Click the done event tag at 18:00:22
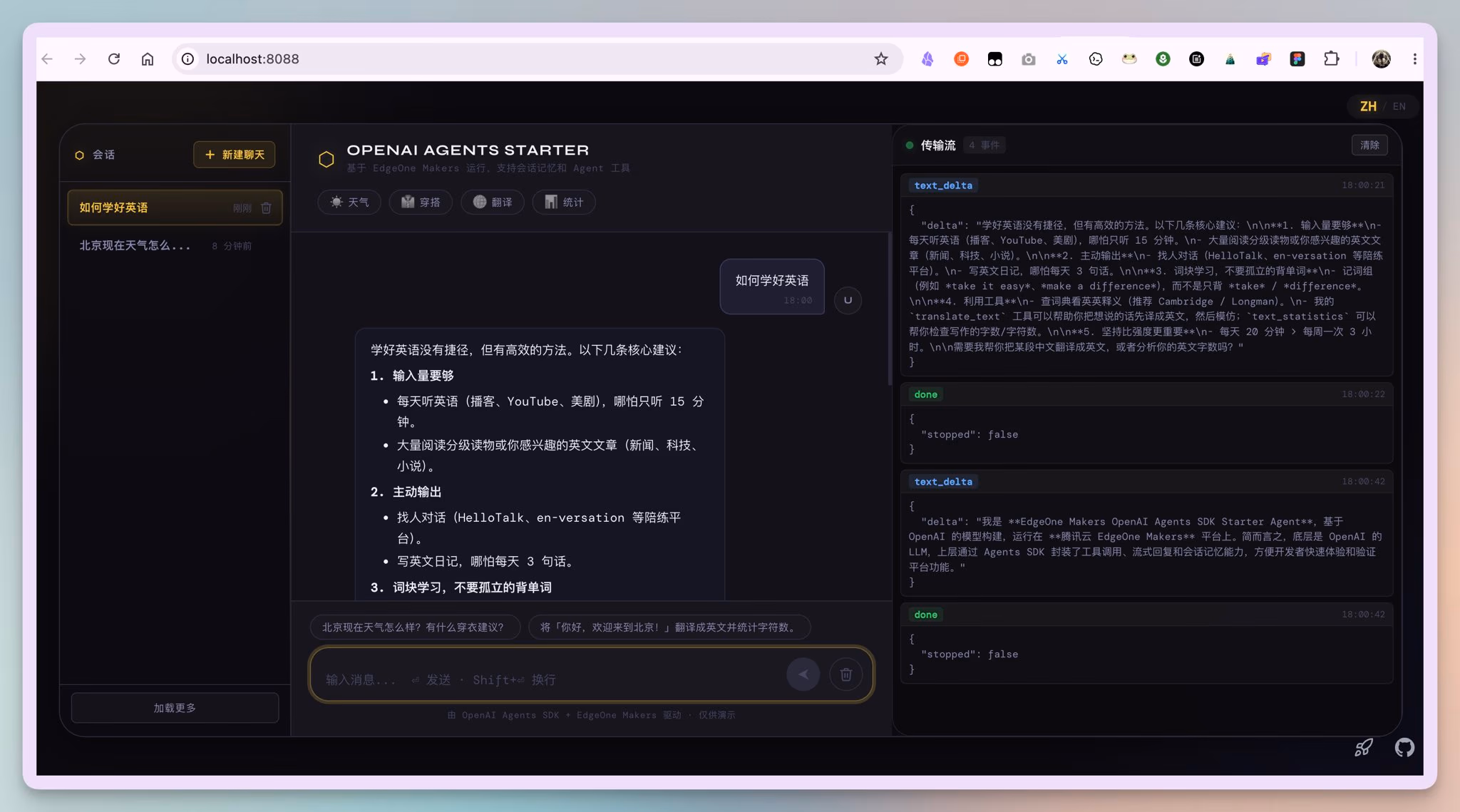This screenshot has height=812, width=1460. pyautogui.click(x=925, y=394)
